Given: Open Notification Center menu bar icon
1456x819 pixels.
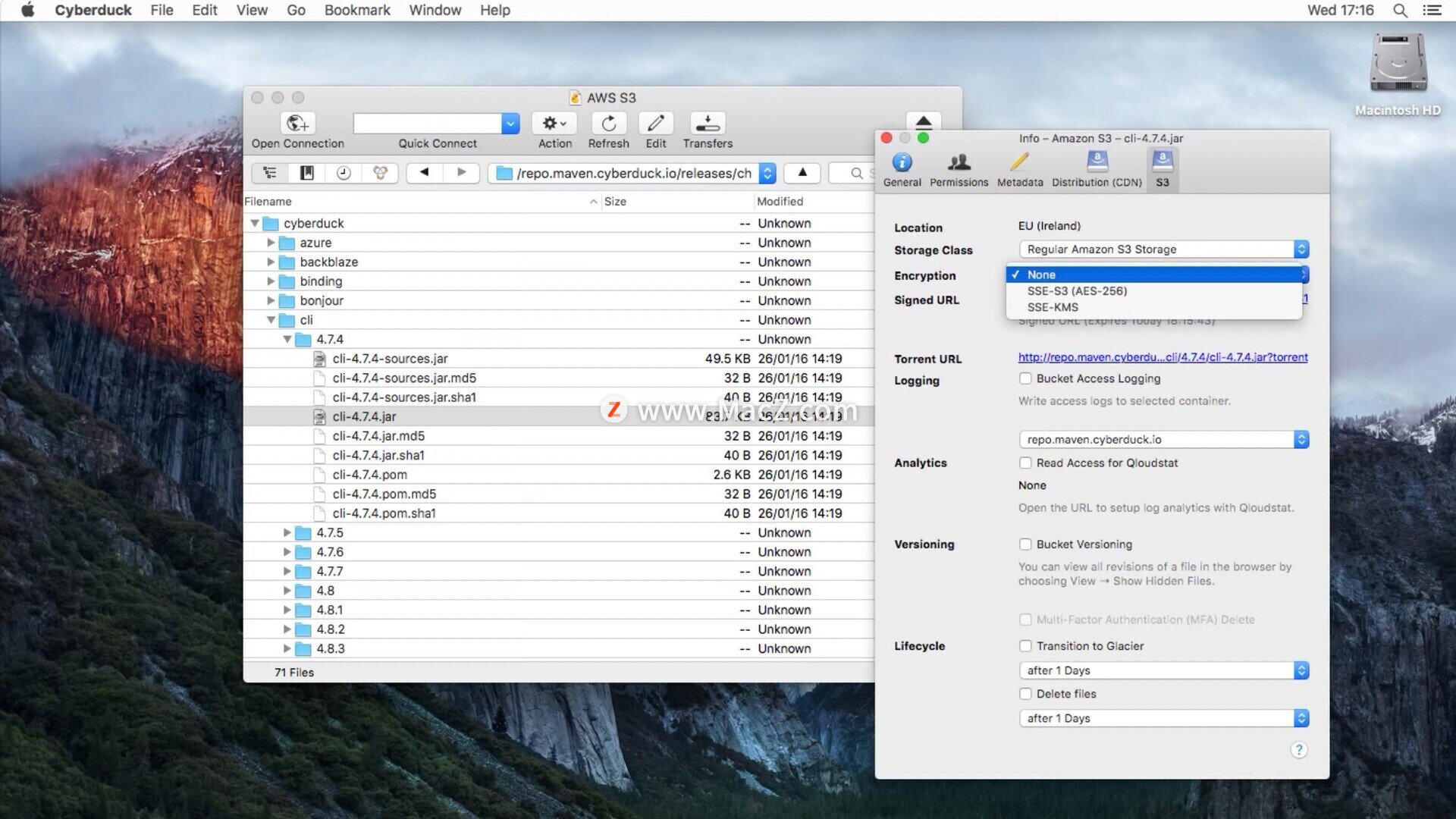Looking at the screenshot, I should [1432, 11].
